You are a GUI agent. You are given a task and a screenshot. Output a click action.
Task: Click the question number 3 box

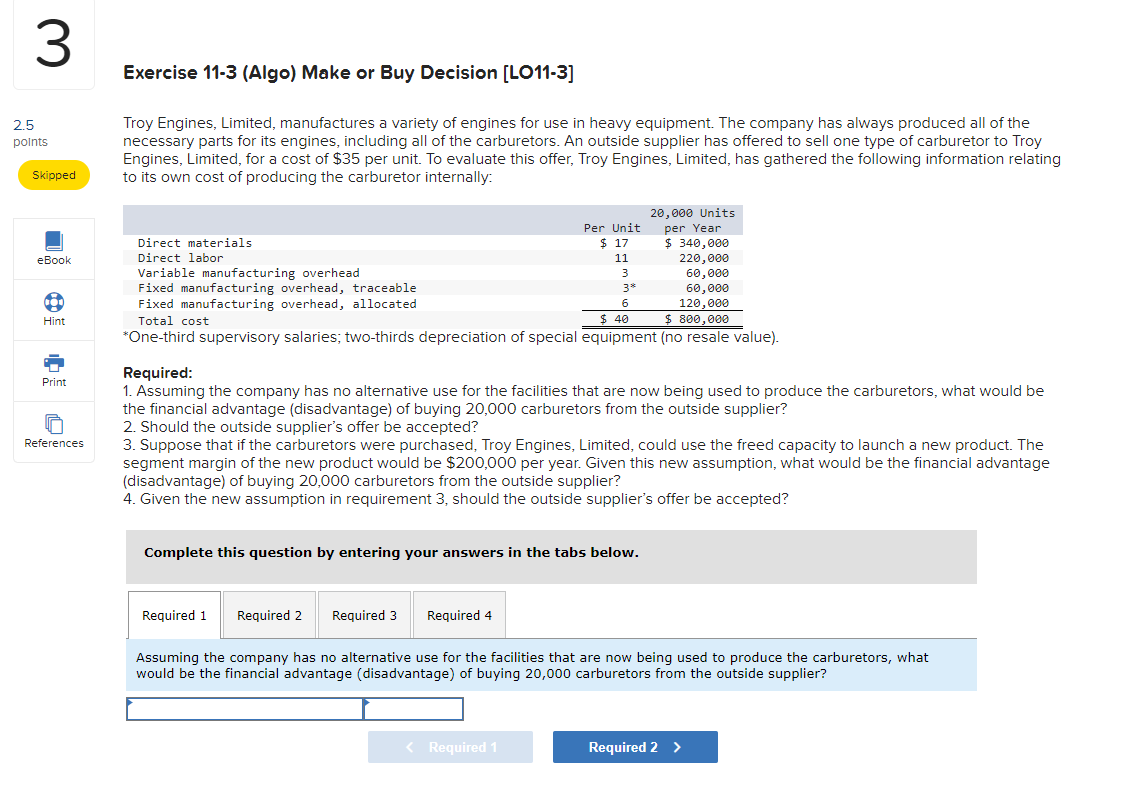coord(54,45)
